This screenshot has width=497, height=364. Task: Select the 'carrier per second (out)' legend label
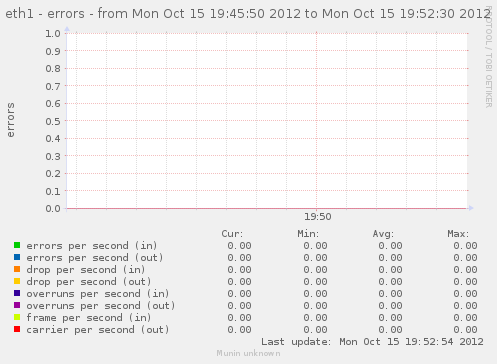tap(98, 330)
